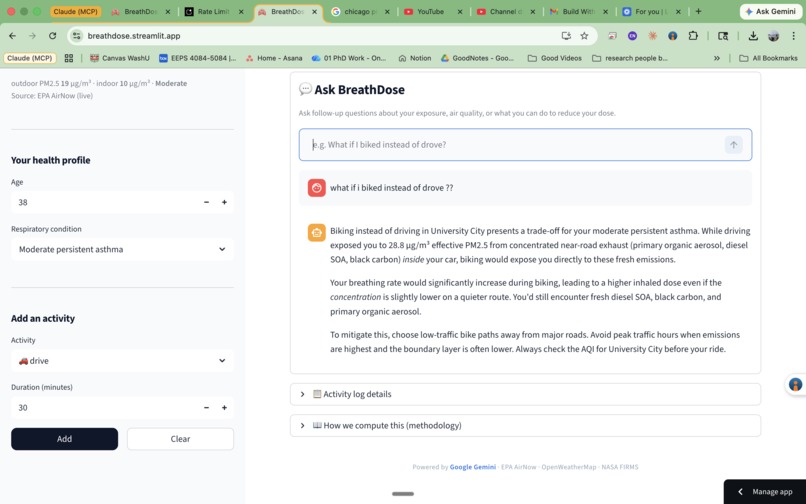The width and height of the screenshot is (806, 504).
Task: Open EEPS 4084-5084 bookmark
Action: pyautogui.click(x=197, y=58)
